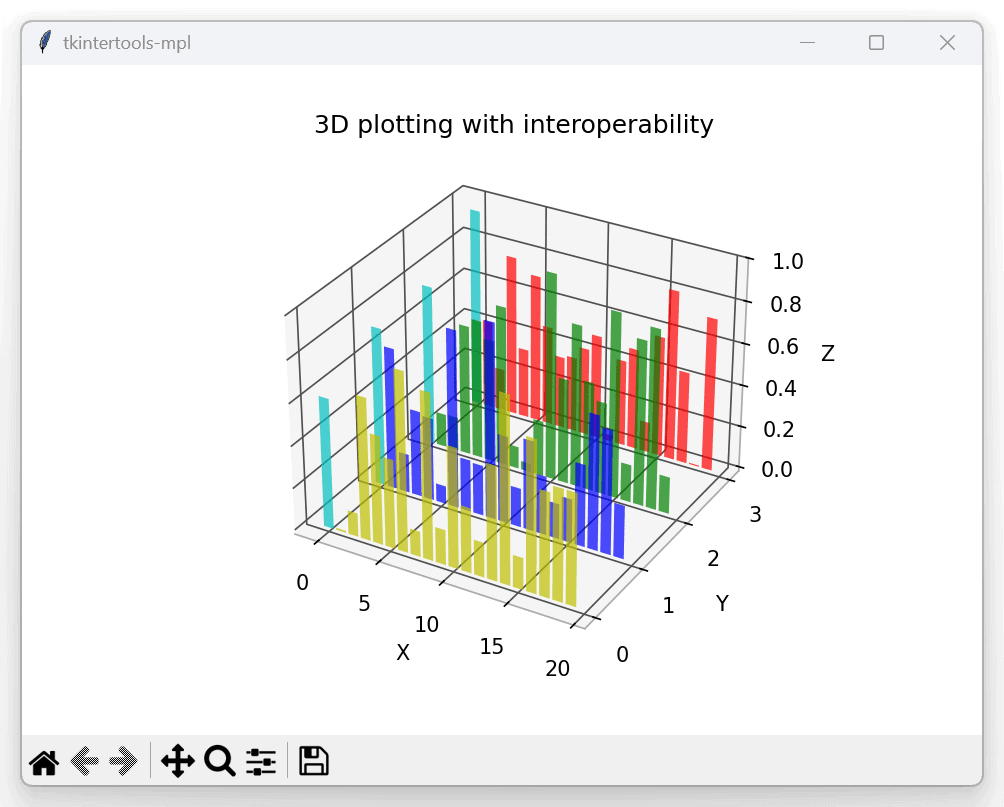Click the Z tick label 1.0
The image size is (1004, 807).
[788, 261]
